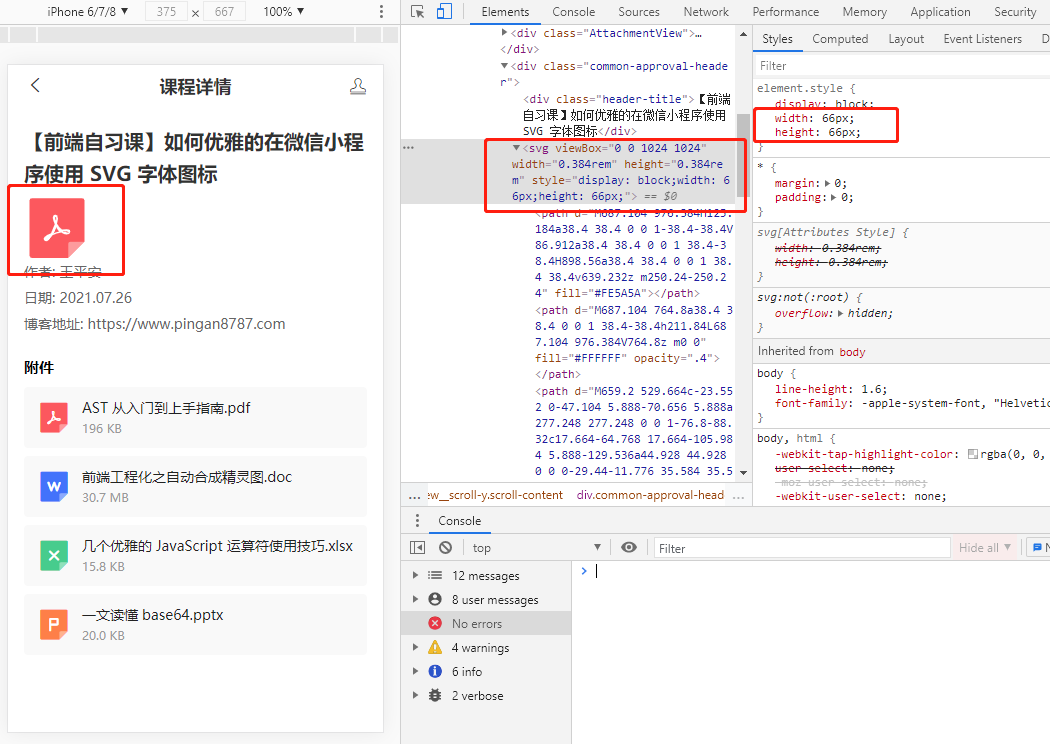Click the Word icon for 前端工程化之自动合成精灵图.doc
This screenshot has width=1050, height=744.
pyautogui.click(x=54, y=486)
